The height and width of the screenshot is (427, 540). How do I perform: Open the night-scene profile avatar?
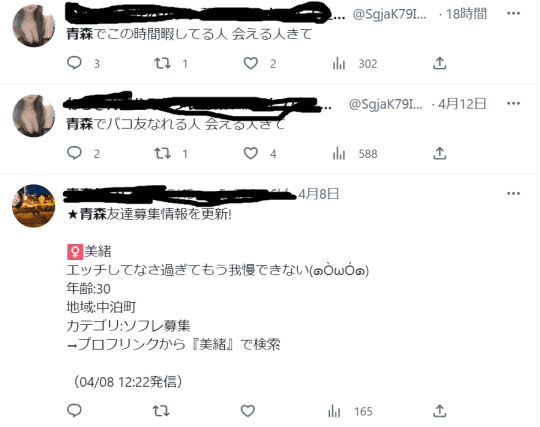pyautogui.click(x=33, y=206)
